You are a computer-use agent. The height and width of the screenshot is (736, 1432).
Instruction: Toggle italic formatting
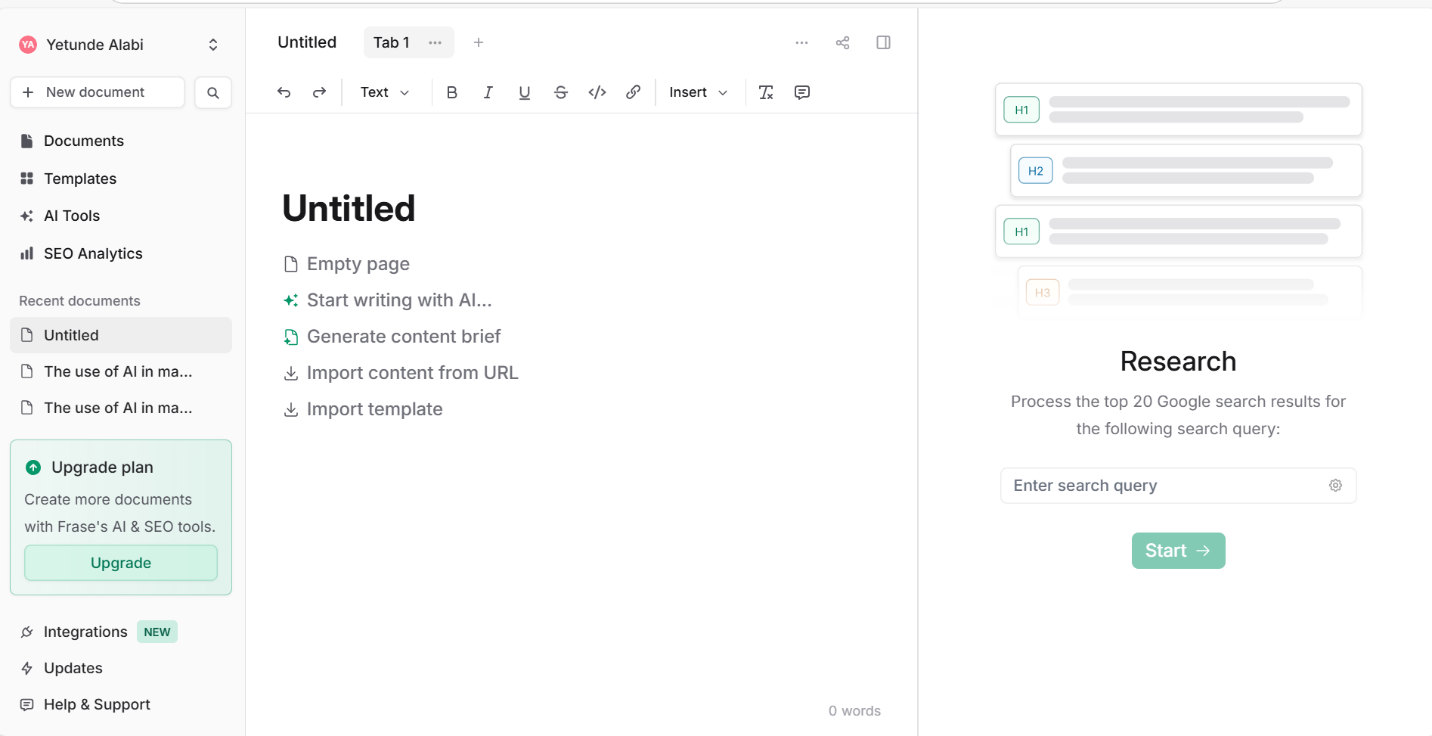tap(488, 92)
